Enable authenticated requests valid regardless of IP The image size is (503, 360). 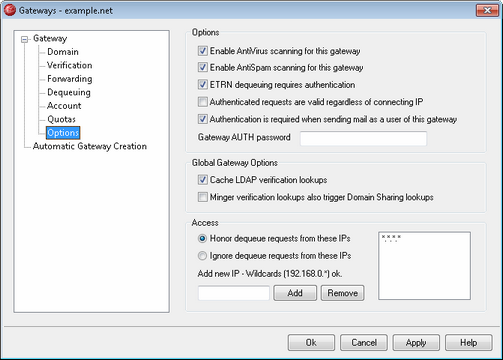[x=203, y=102]
